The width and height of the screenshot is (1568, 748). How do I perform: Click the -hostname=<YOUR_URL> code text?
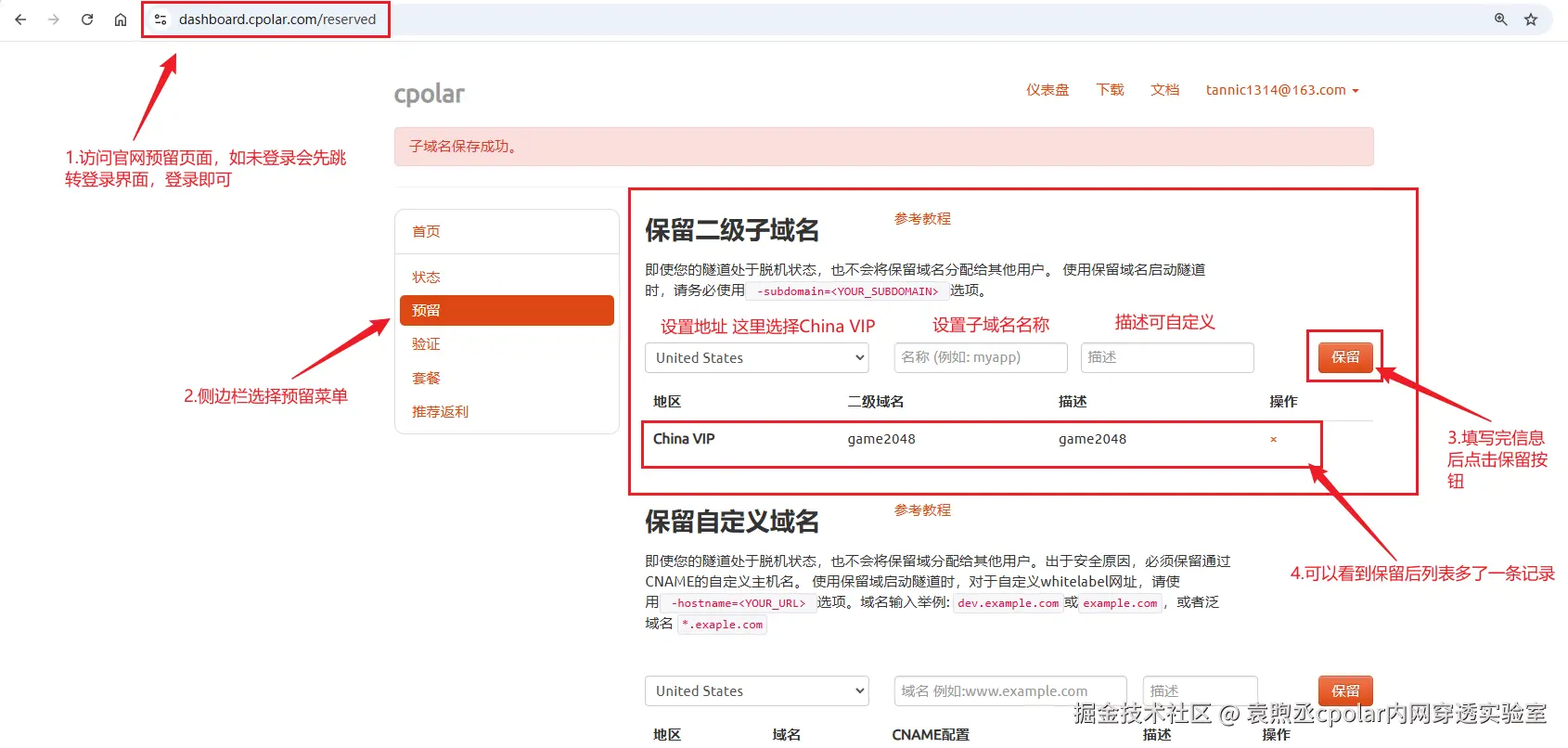click(739, 603)
